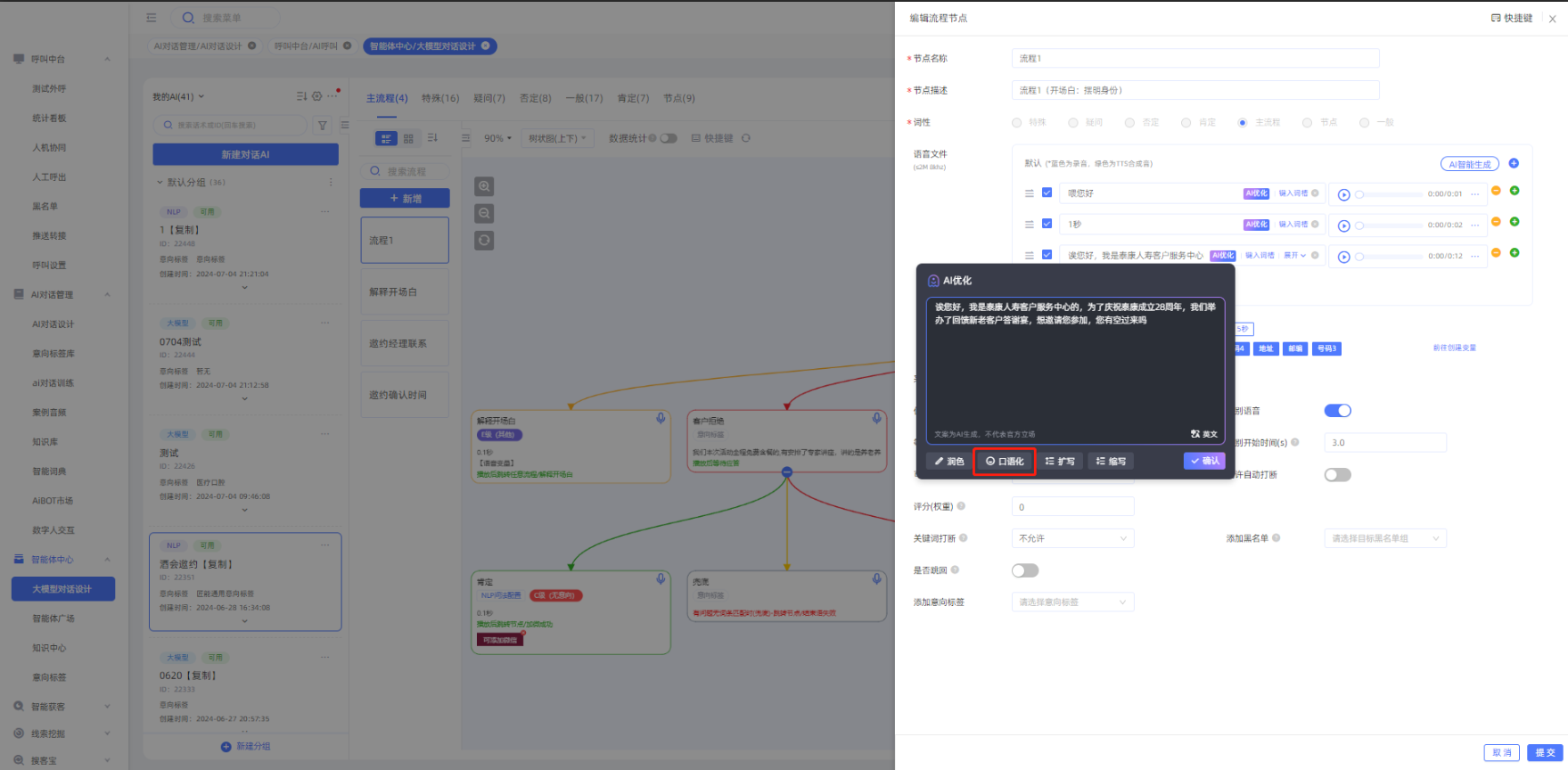
Task: Click the 前往创建变量 link
Action: coord(1454,348)
